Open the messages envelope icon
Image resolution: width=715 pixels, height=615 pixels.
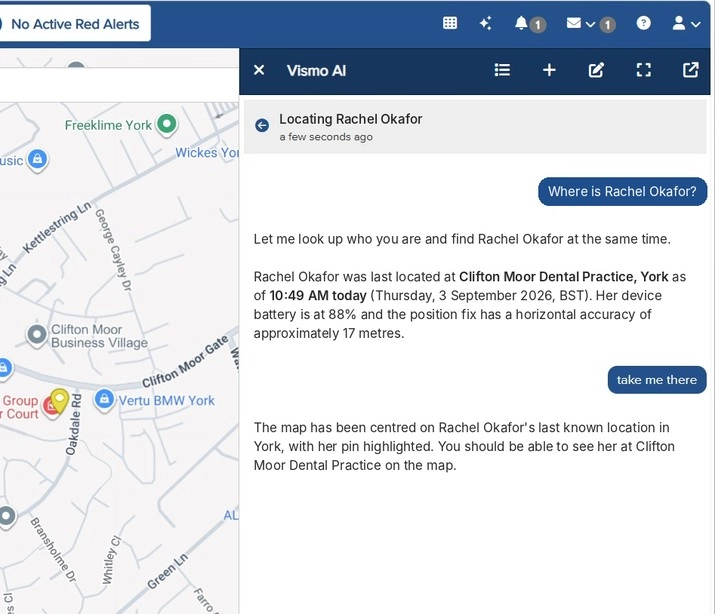(574, 23)
